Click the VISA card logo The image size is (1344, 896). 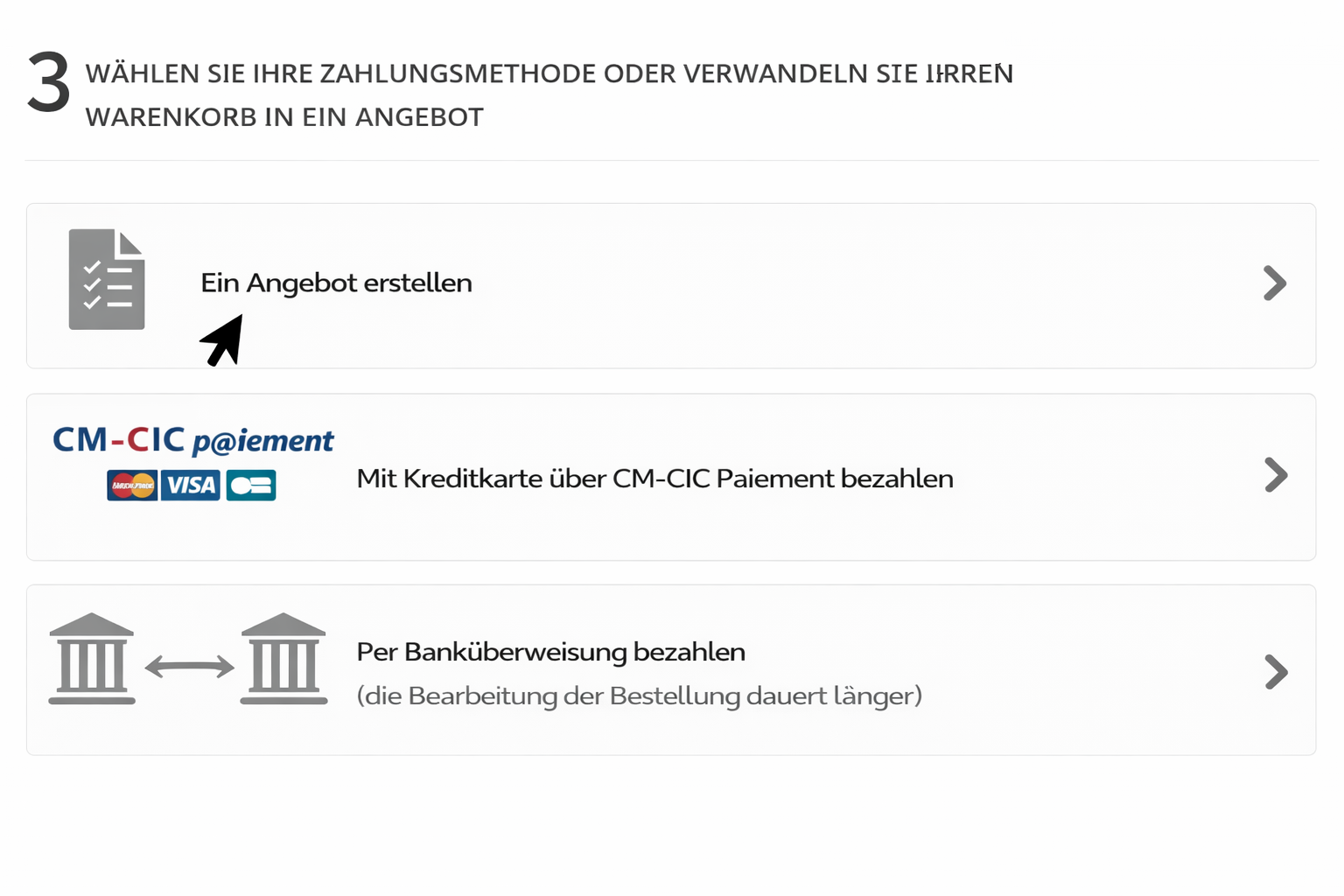tap(191, 485)
